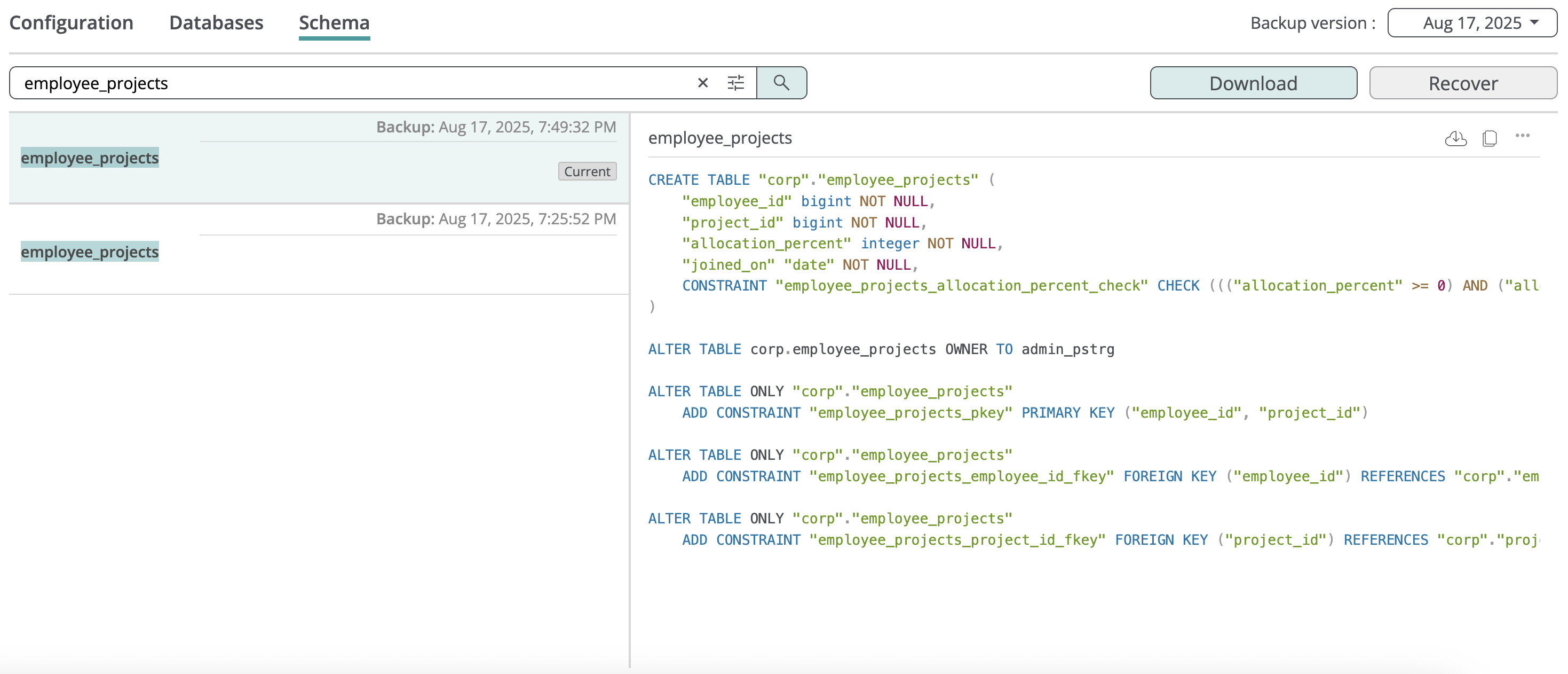The image size is (1568, 674).
Task: Copy schema SQL with copy icon
Action: 1490,138
